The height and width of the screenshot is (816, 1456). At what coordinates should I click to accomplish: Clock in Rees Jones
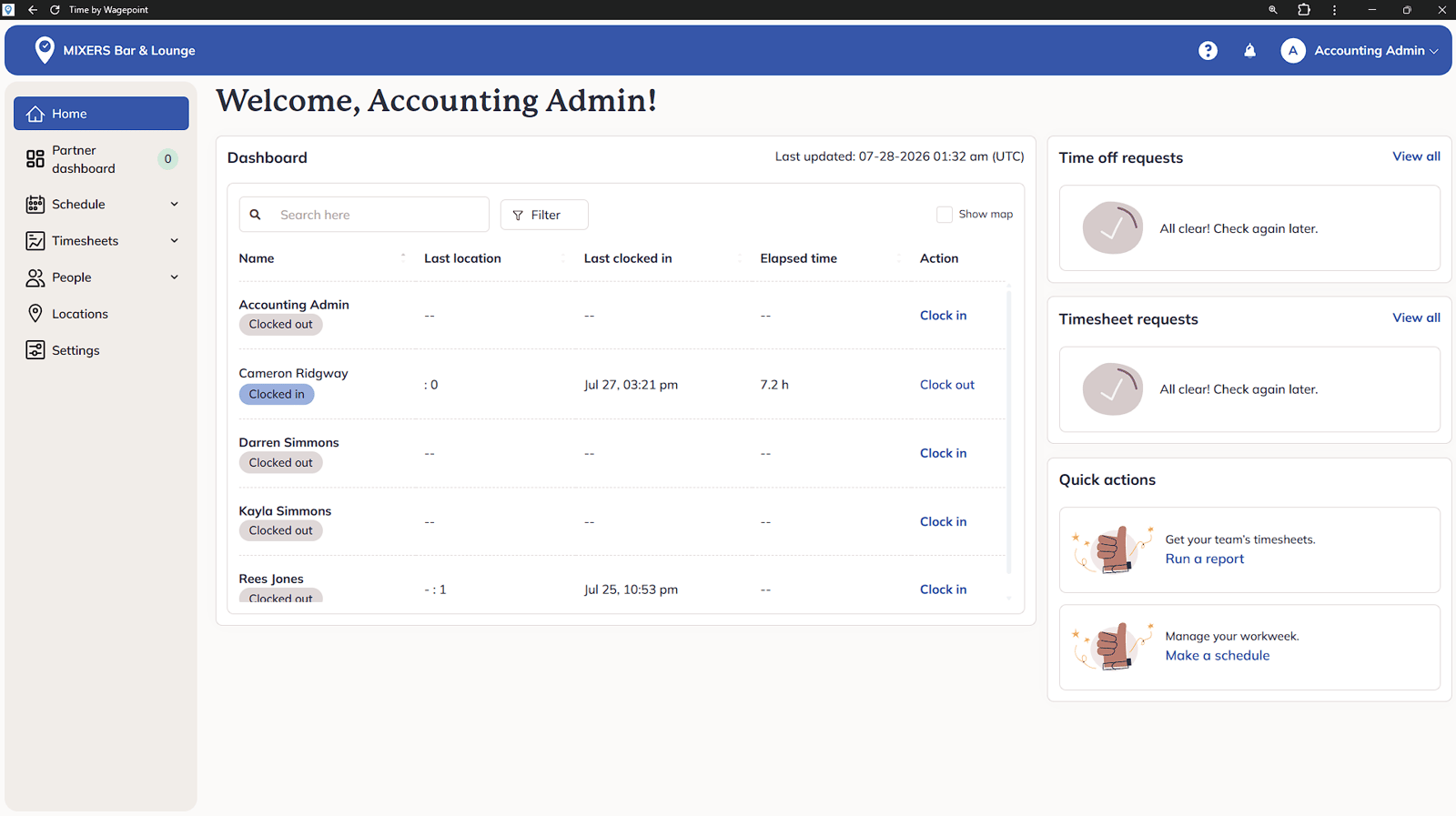pos(943,589)
